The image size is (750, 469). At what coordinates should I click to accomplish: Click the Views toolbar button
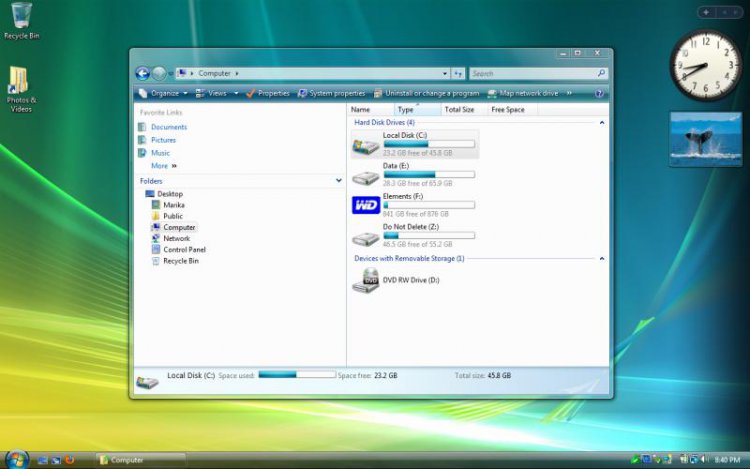point(211,93)
